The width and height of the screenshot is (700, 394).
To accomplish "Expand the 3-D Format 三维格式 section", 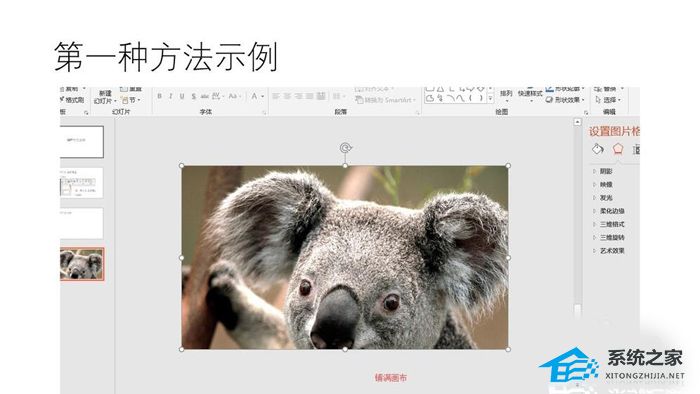I will click(x=608, y=224).
